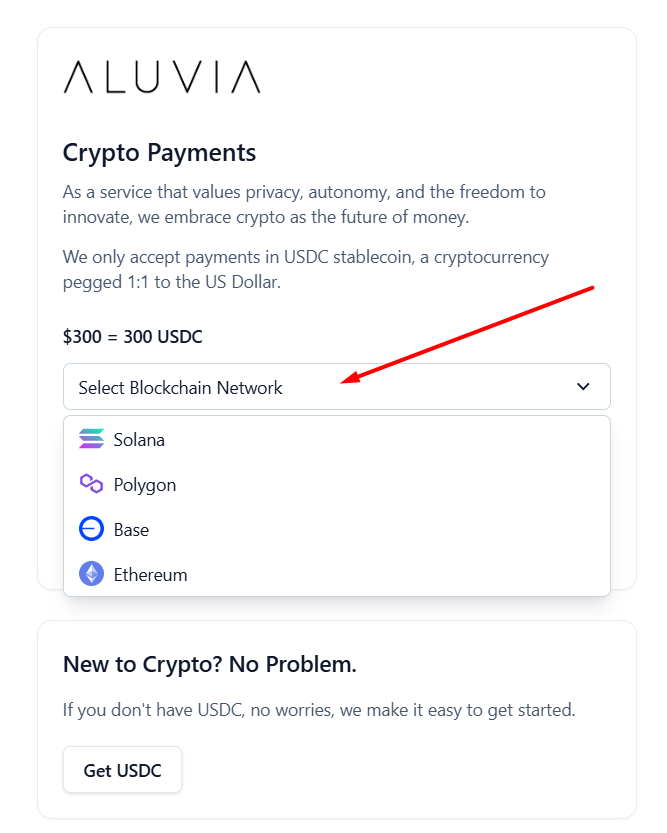Click the Get USDC button
This screenshot has height=833, width=667.
[122, 769]
